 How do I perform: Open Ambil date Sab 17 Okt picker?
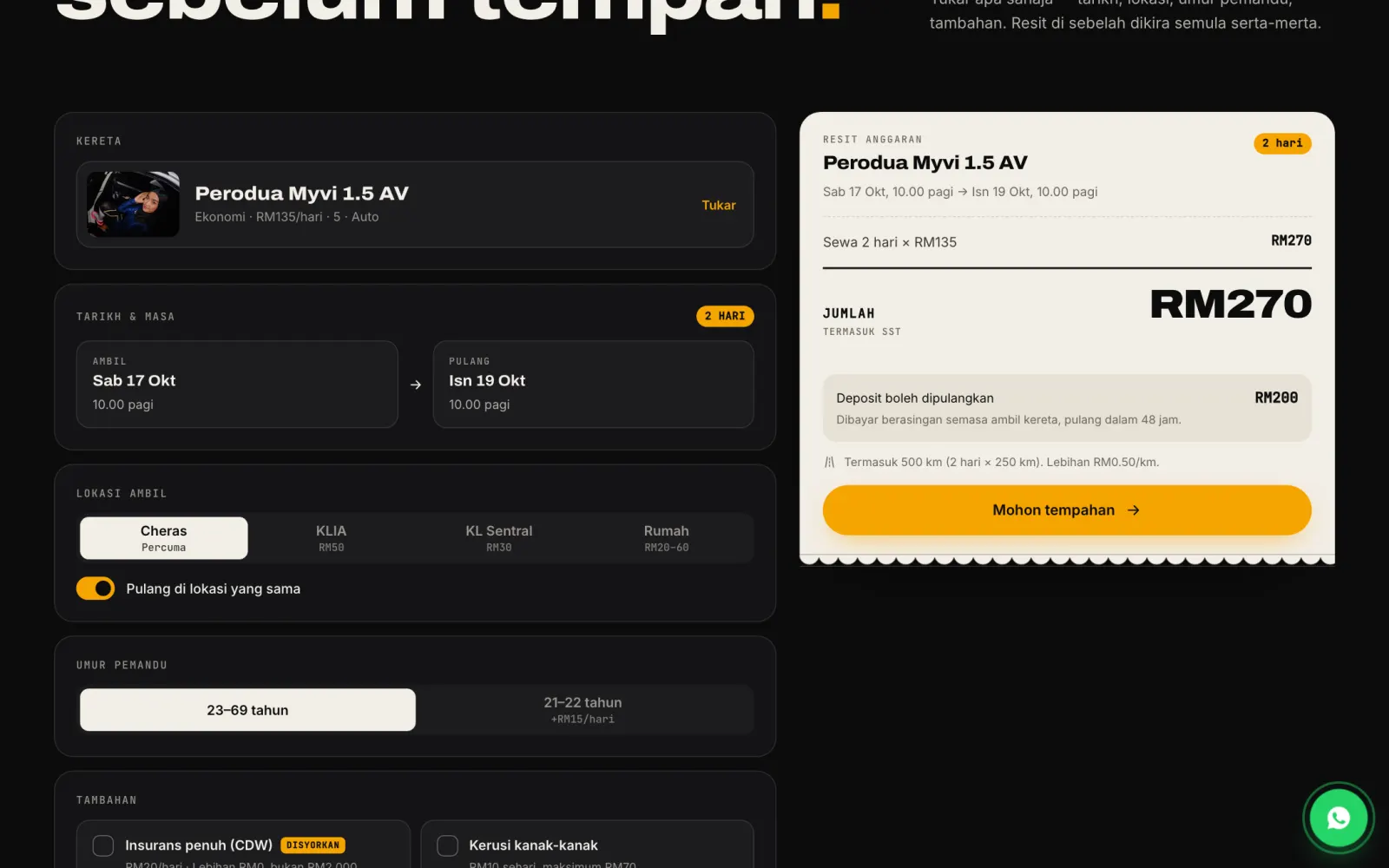(x=237, y=384)
